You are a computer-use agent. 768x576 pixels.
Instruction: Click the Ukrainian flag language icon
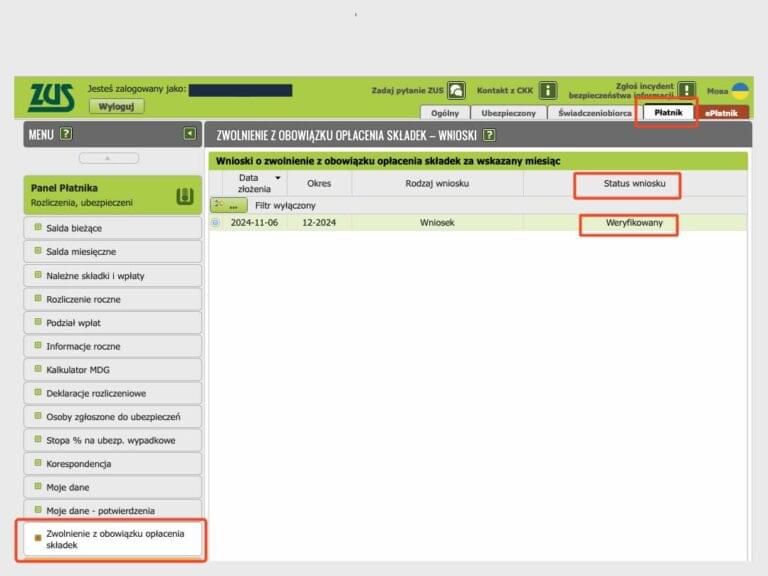tap(740, 90)
